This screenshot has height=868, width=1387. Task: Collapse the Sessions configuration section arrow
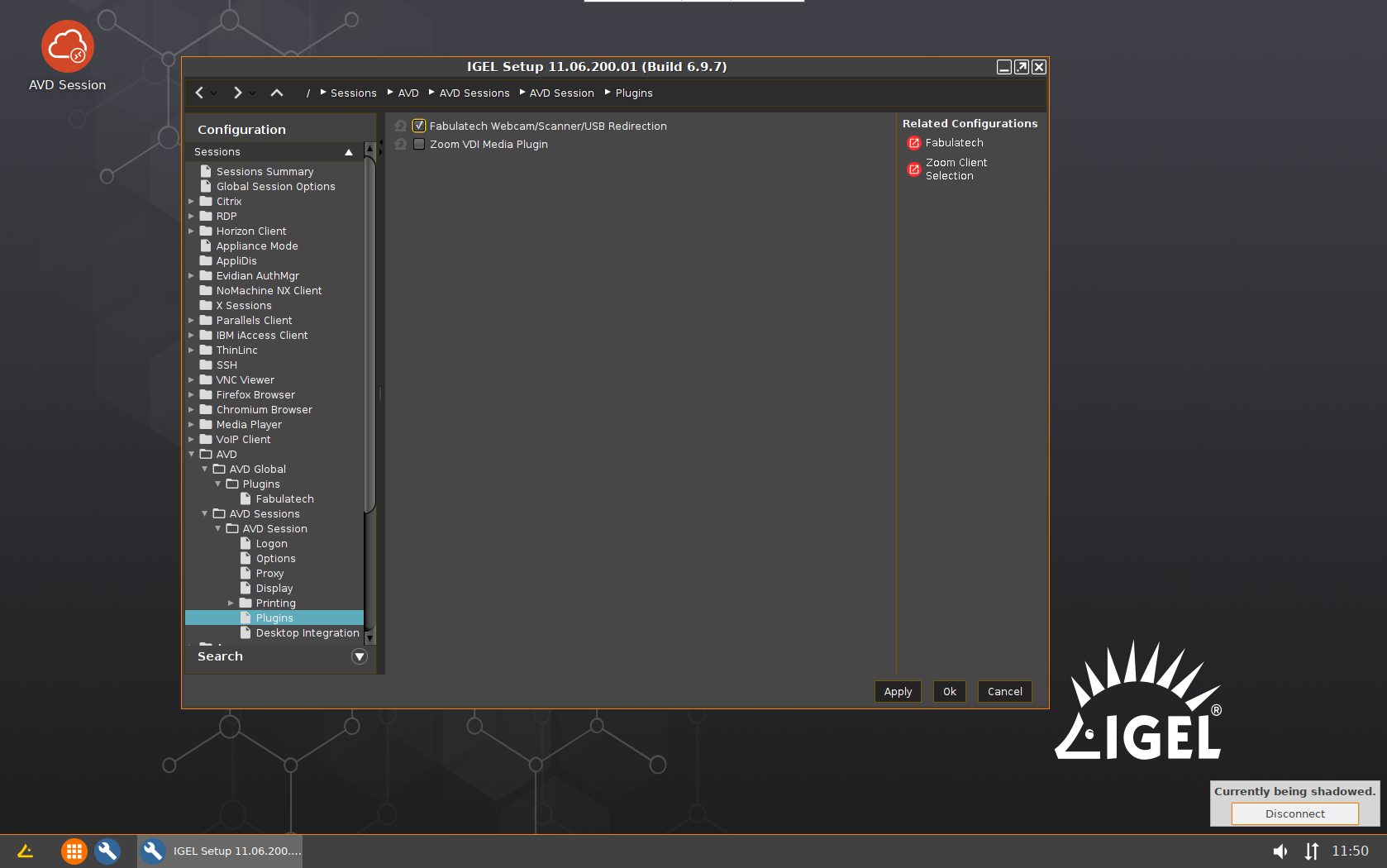point(349,152)
